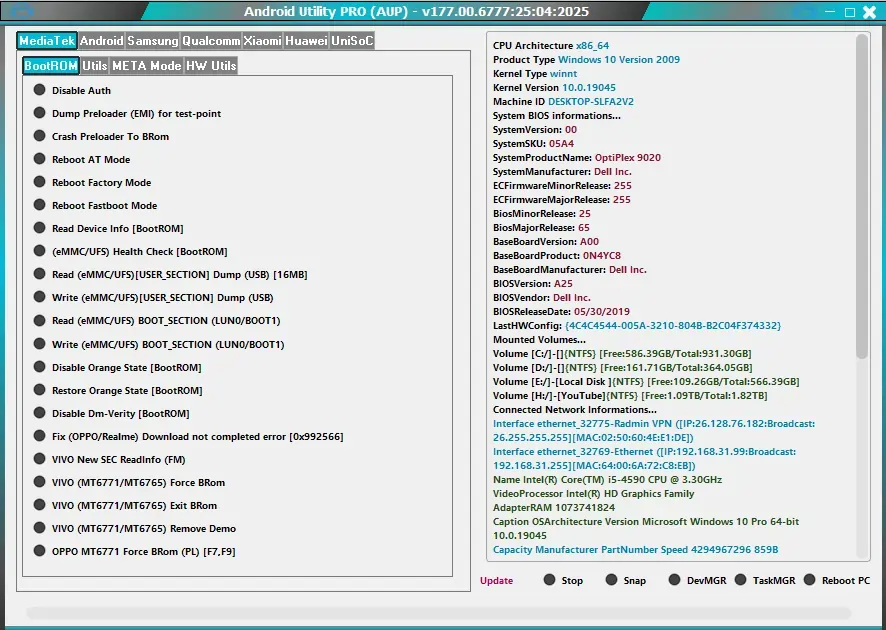Choose Crash Preloader To BRom
Viewport: 886px width, 630px height.
(101, 137)
